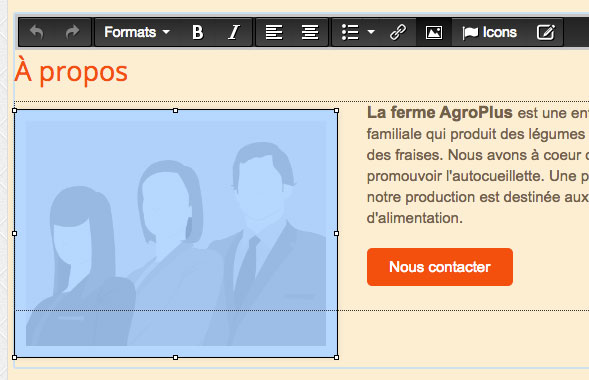Click the Nous contacter button
The image size is (589, 380).
[440, 267]
